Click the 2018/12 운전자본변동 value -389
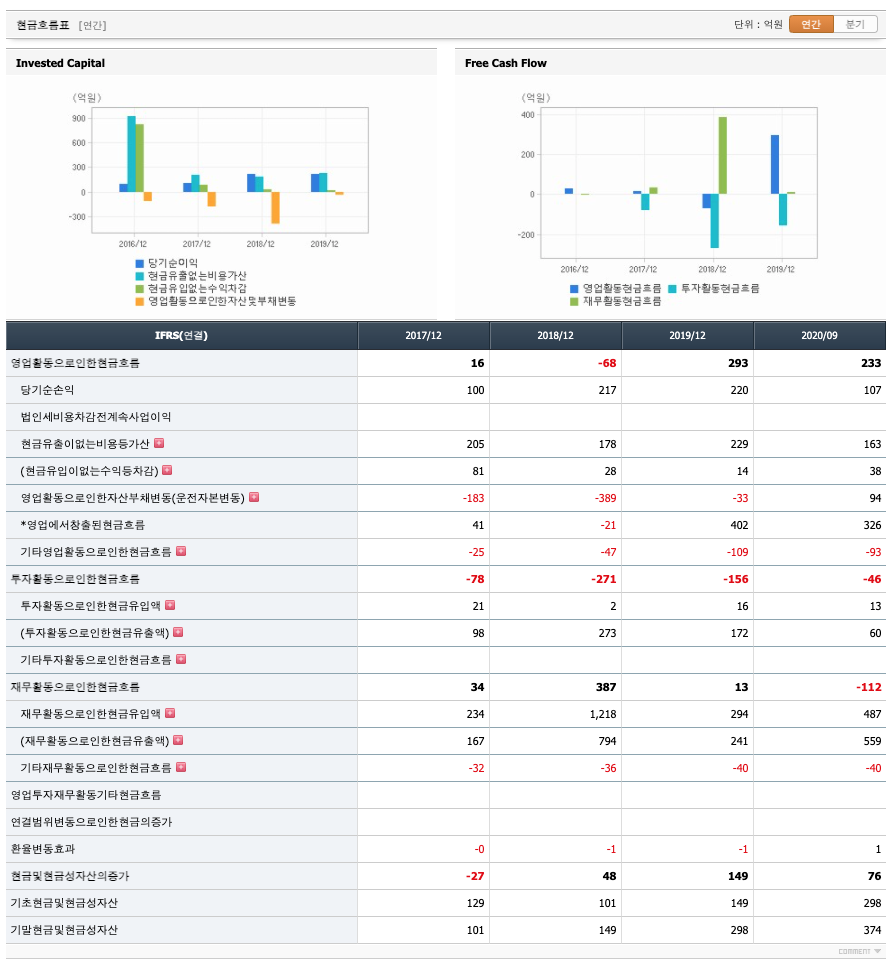 pyautogui.click(x=606, y=498)
